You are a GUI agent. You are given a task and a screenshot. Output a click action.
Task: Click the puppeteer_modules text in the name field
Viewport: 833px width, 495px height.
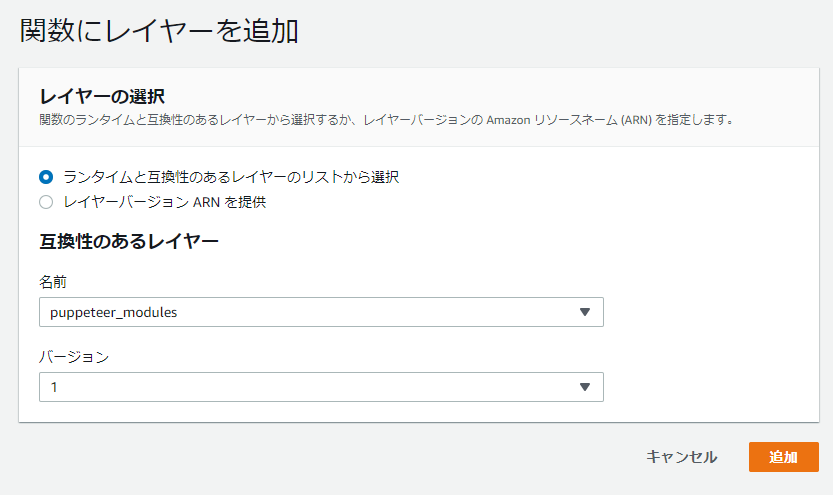pyautogui.click(x=113, y=312)
